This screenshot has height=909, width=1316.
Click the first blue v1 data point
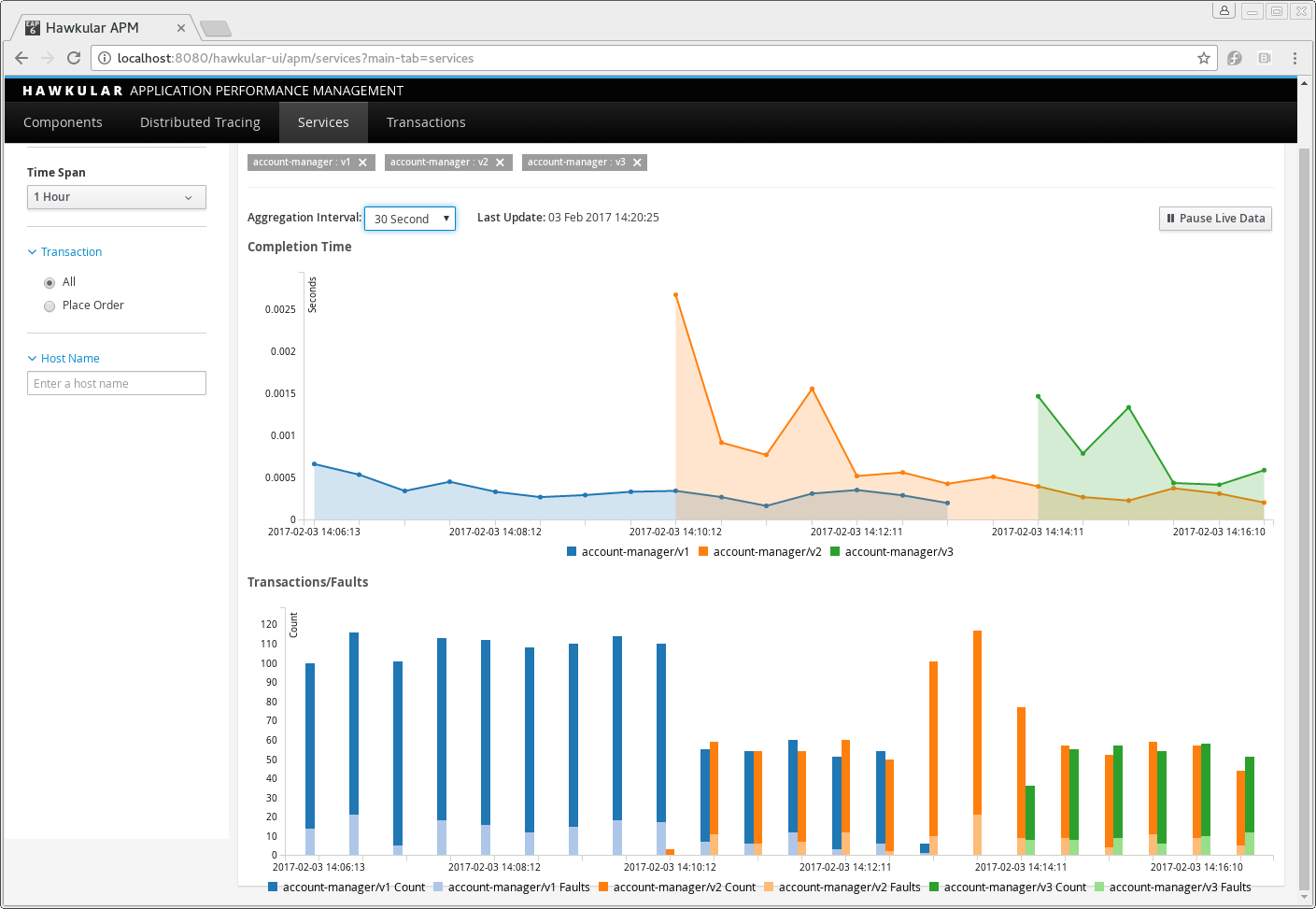[x=314, y=463]
